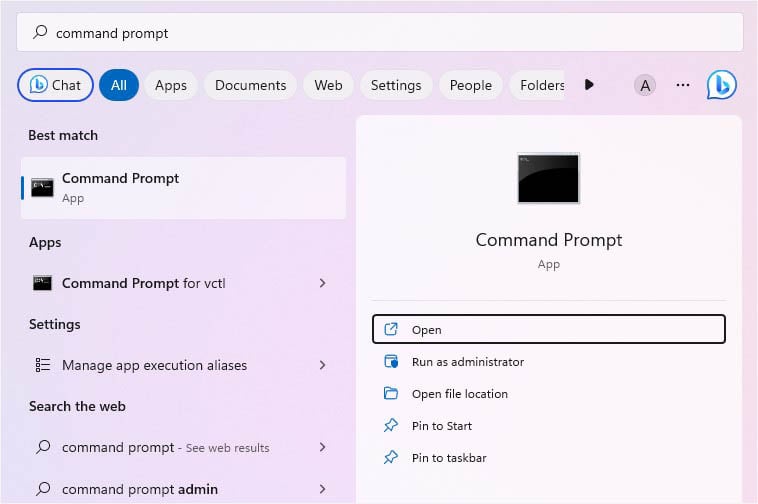758x504 pixels.
Task: Expand options for Command Prompt for vctl
Action: tap(322, 283)
